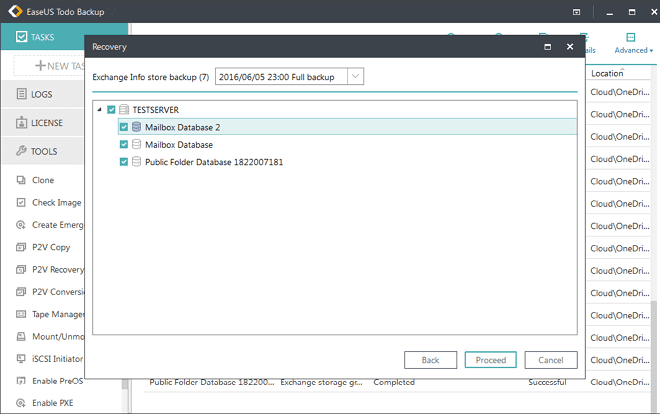The height and width of the screenshot is (414, 660).
Task: Click the main window tray menu icon
Action: click(x=577, y=12)
